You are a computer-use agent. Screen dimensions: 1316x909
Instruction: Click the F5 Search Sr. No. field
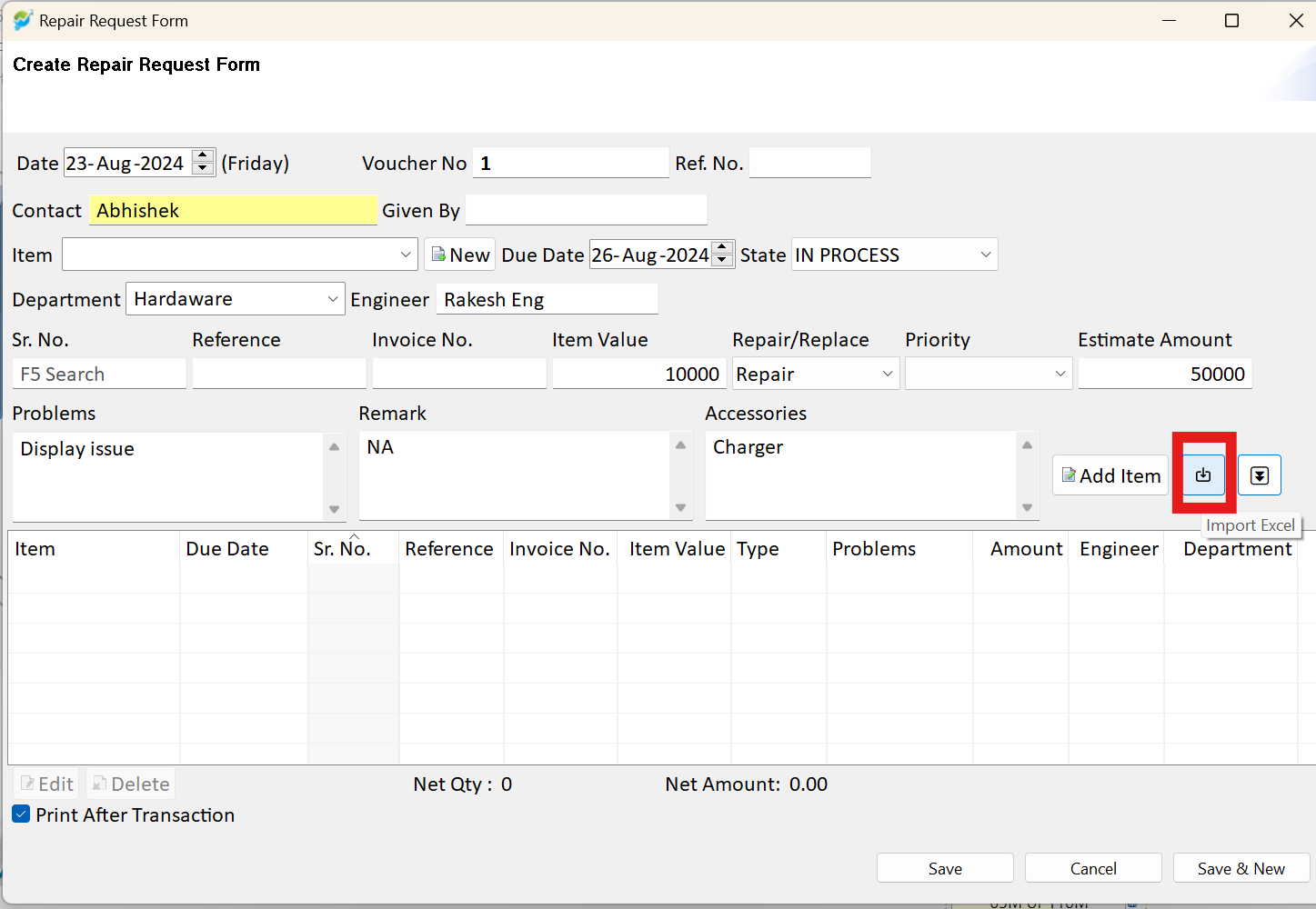[99, 374]
